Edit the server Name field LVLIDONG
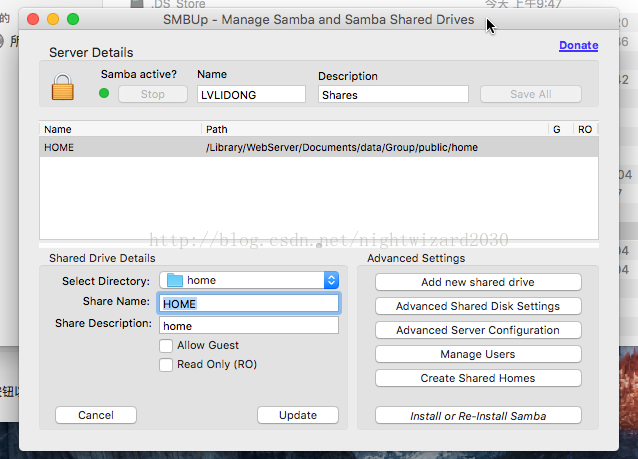Image resolution: width=638 pixels, height=459 pixels. click(251, 94)
